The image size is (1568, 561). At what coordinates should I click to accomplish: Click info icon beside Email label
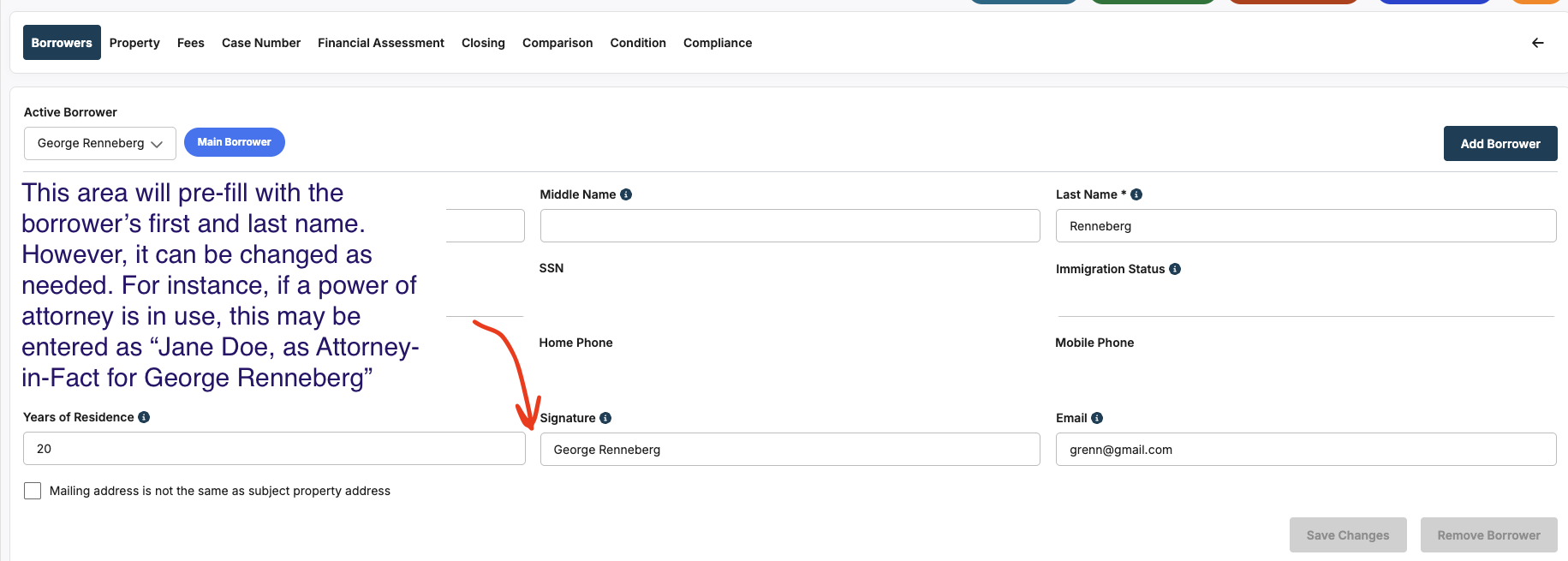click(1097, 418)
